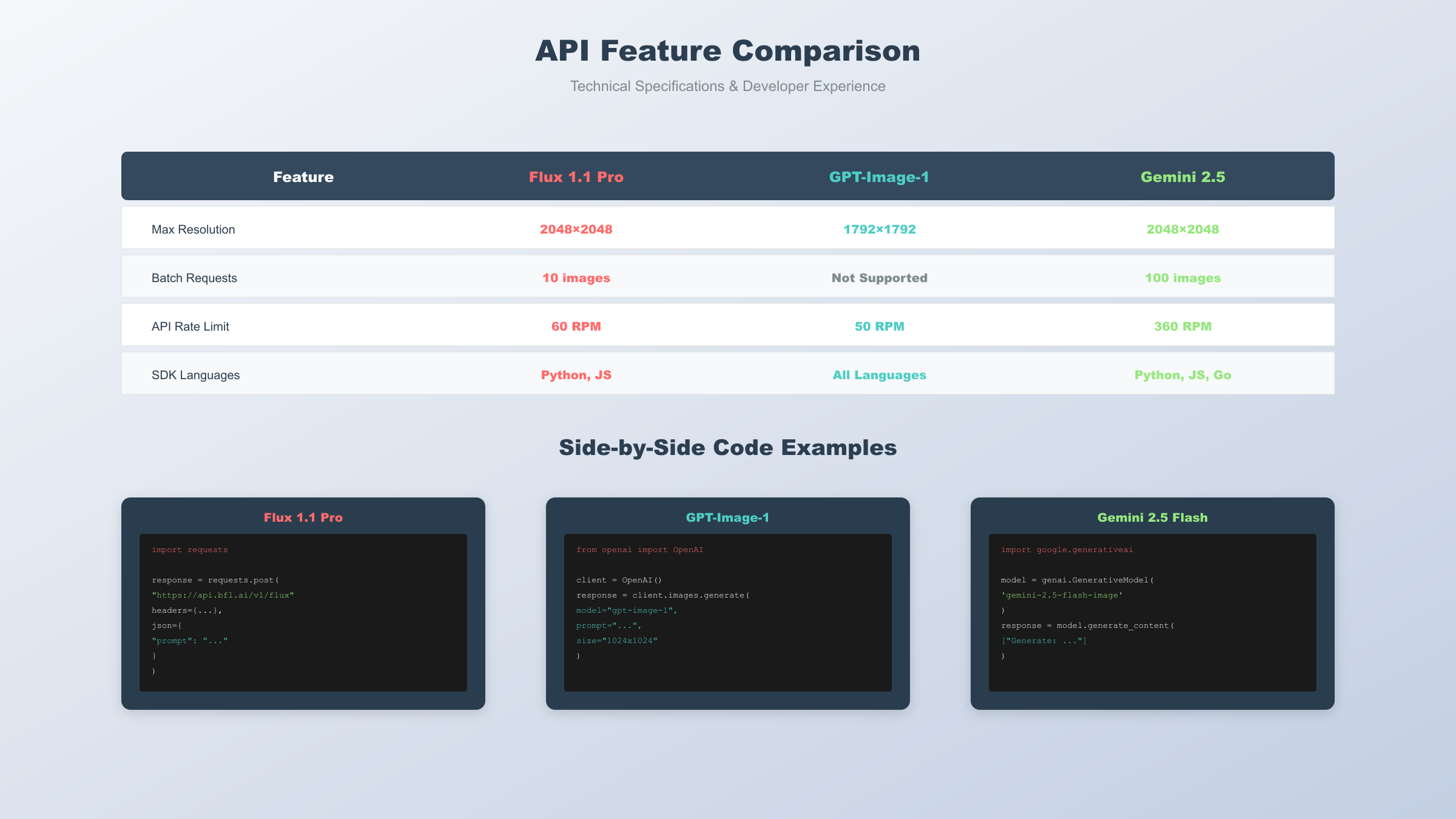Click the "GPT-Image-1" code card title
The image size is (1456, 819).
(x=727, y=517)
